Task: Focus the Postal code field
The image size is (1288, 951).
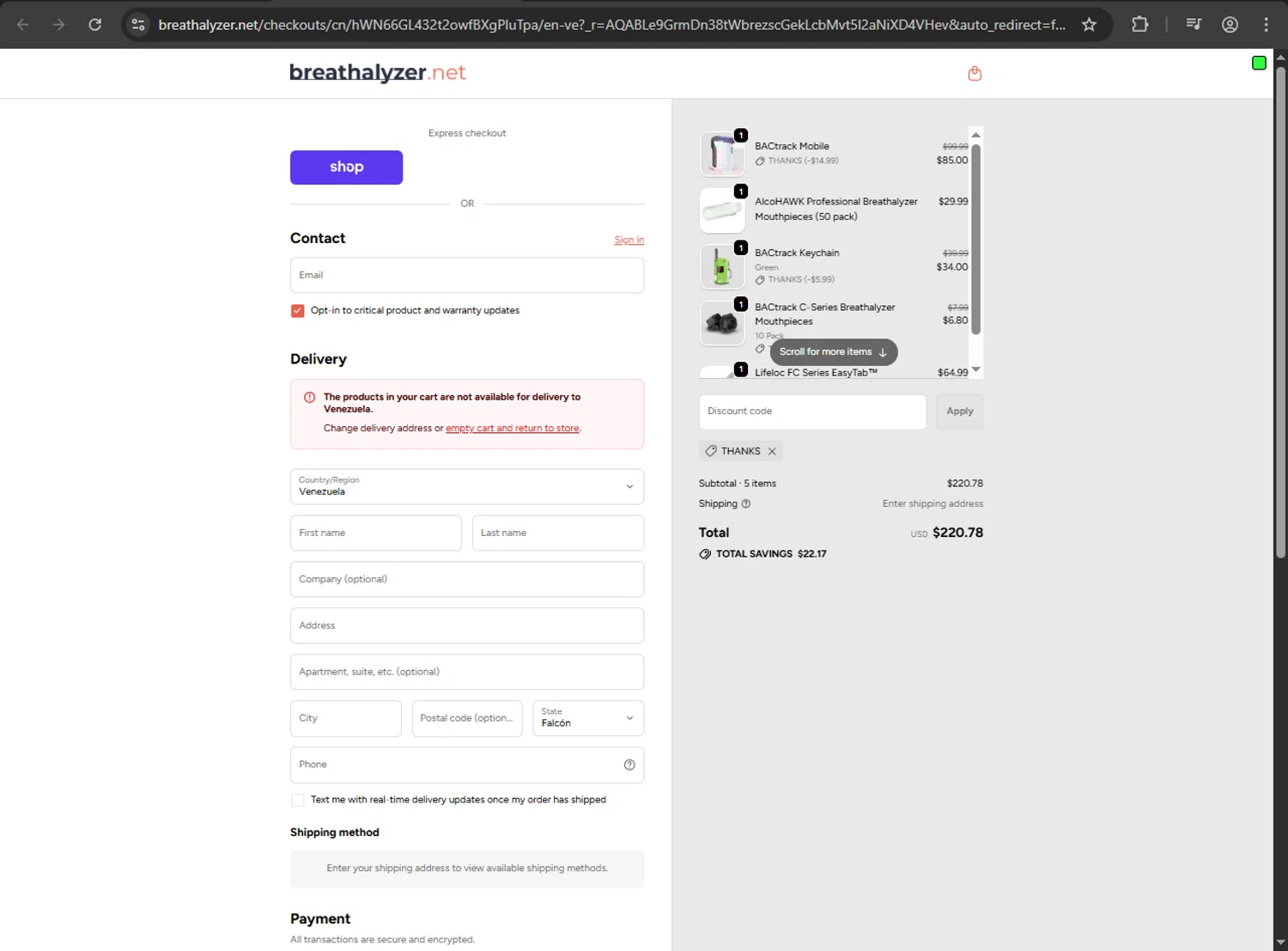Action: pos(467,718)
